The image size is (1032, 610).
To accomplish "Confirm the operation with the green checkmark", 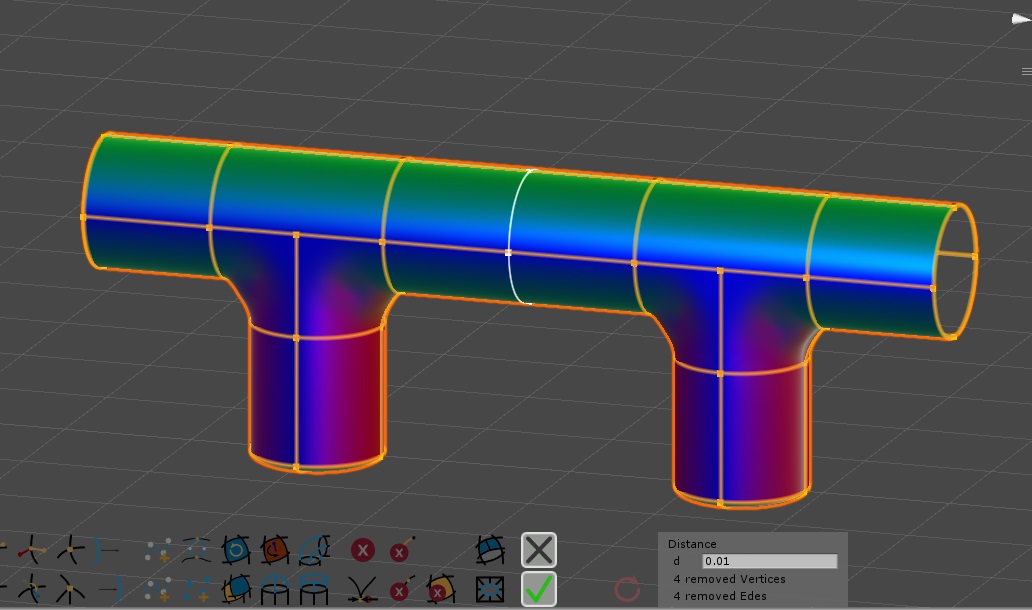I will (x=538, y=589).
